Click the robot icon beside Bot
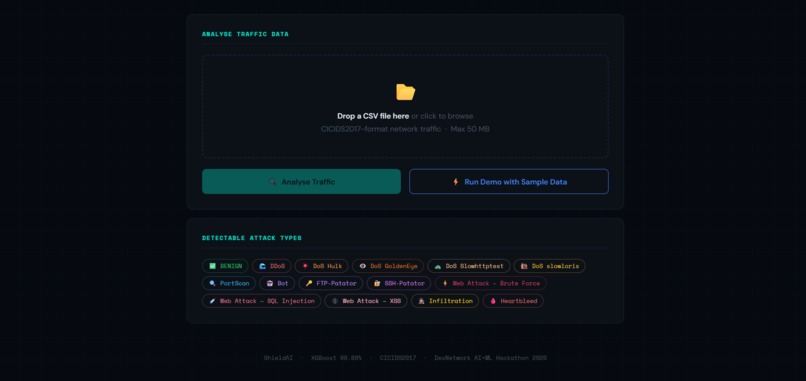The image size is (806, 381). click(x=270, y=283)
